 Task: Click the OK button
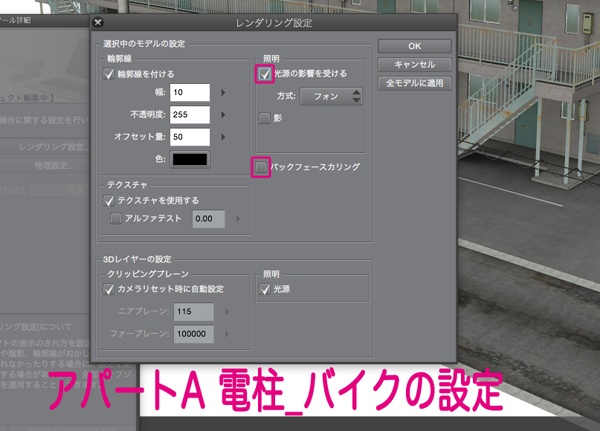coord(414,46)
